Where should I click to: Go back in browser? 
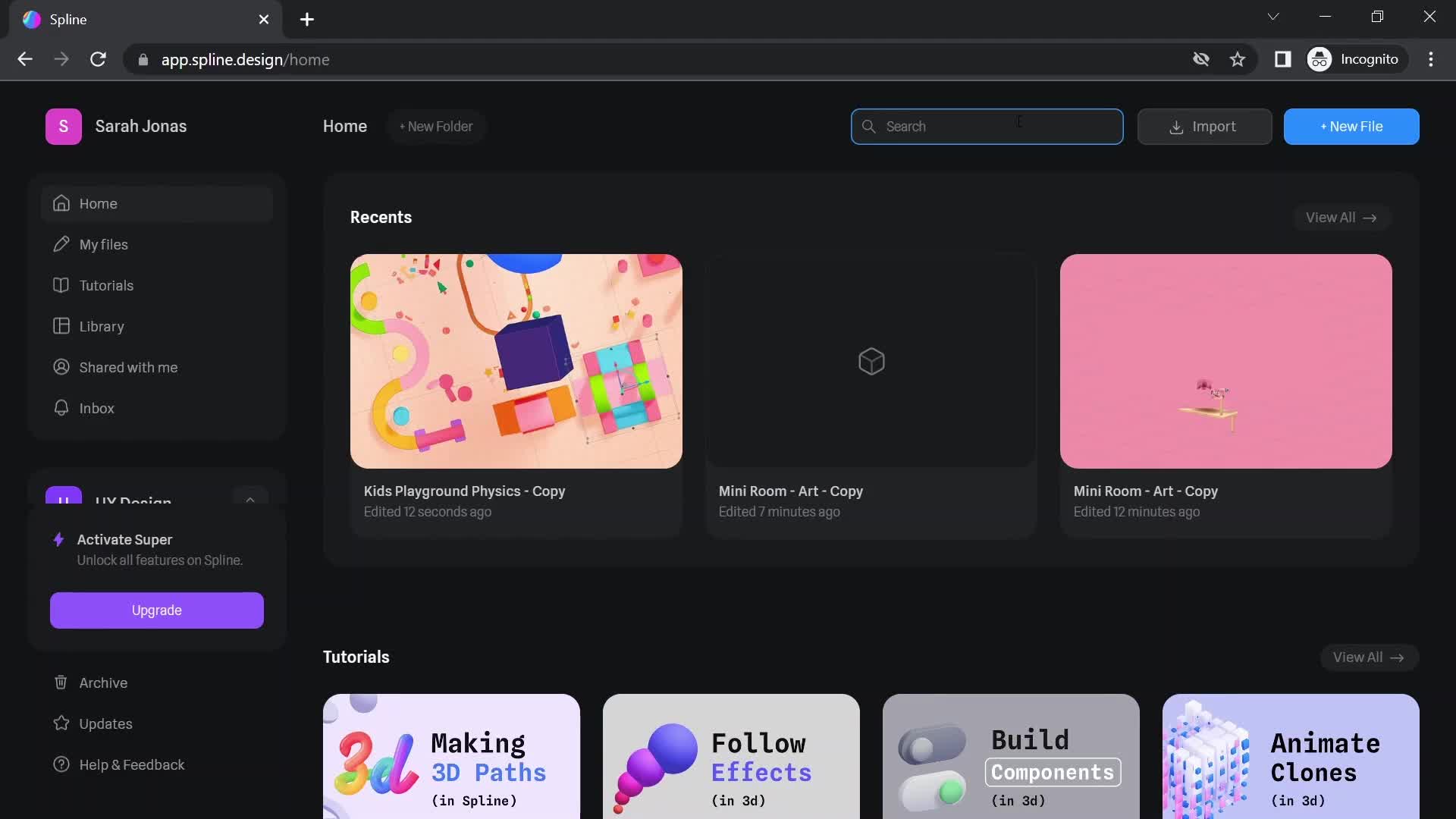[x=25, y=59]
